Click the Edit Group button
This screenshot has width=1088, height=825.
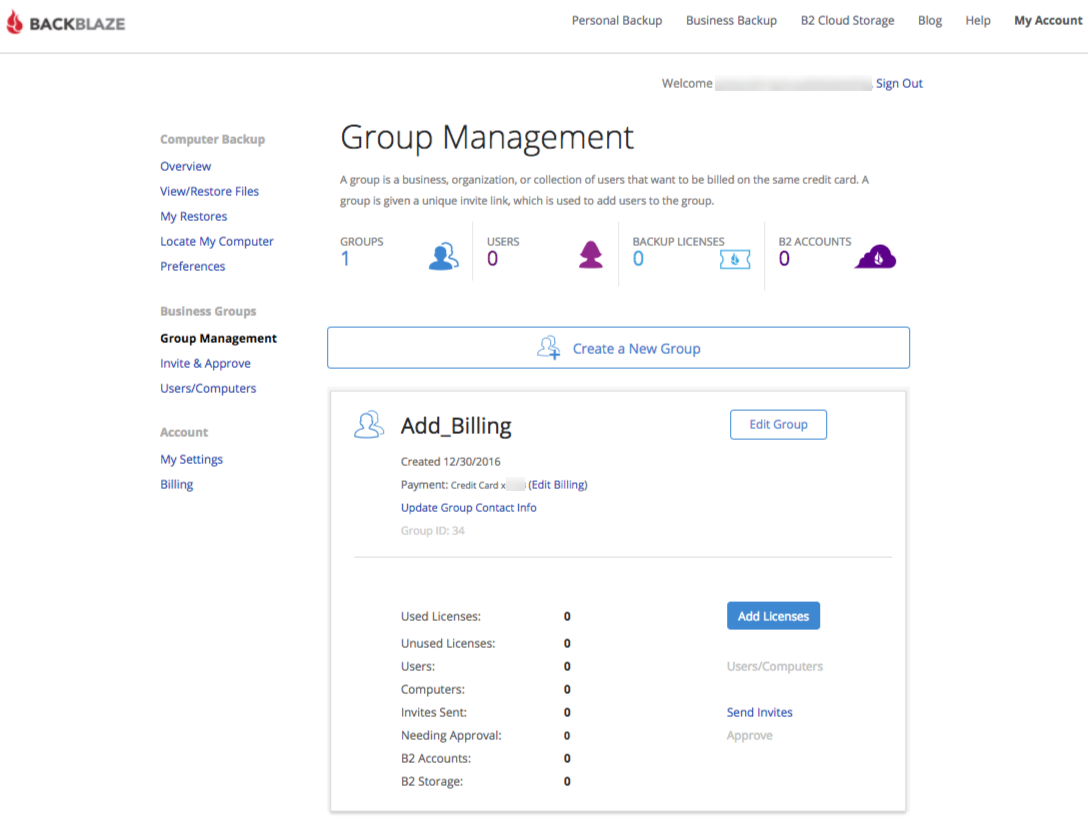(778, 425)
